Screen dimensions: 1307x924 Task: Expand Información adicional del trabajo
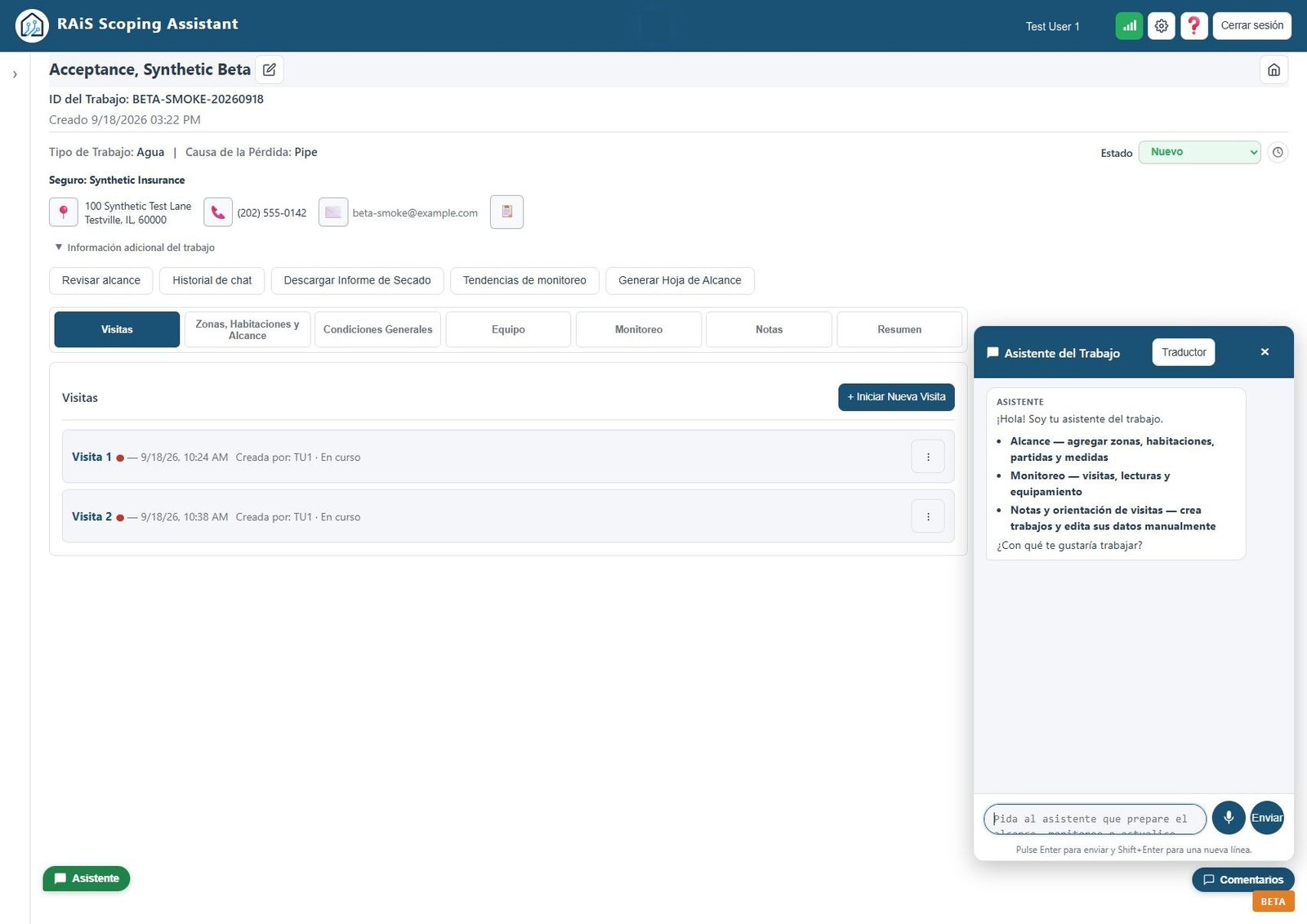[135, 248]
